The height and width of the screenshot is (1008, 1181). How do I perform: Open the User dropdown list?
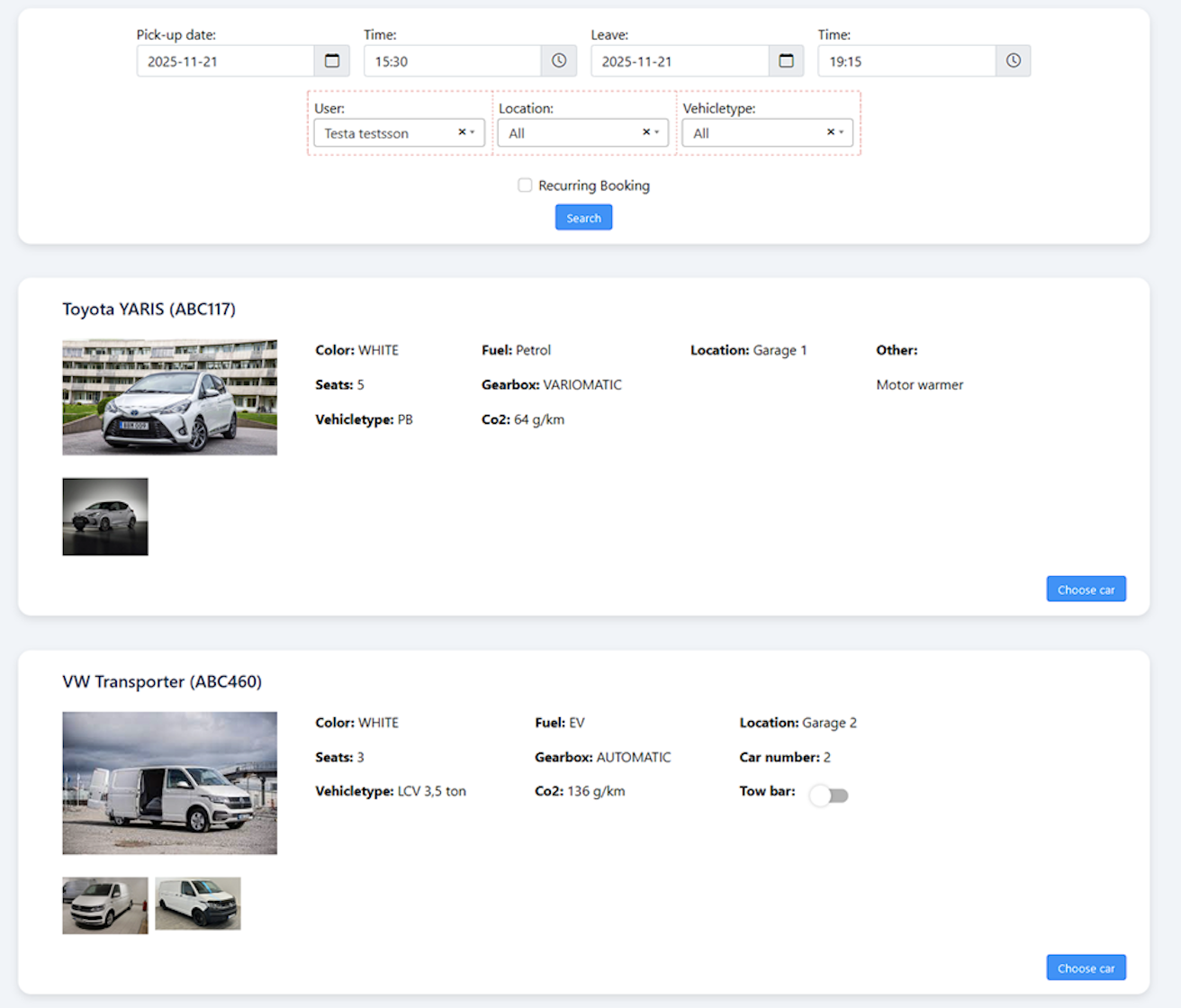474,132
